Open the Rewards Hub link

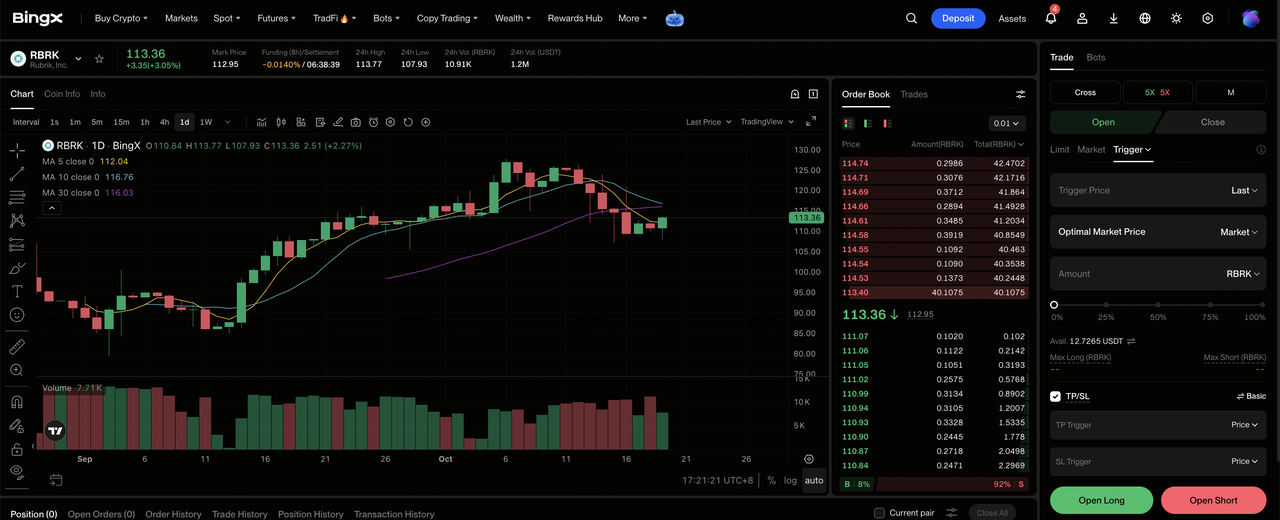click(575, 18)
